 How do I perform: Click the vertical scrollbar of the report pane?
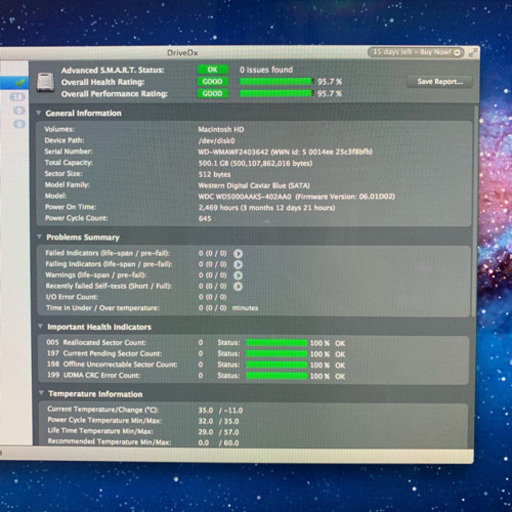[x=476, y=211]
